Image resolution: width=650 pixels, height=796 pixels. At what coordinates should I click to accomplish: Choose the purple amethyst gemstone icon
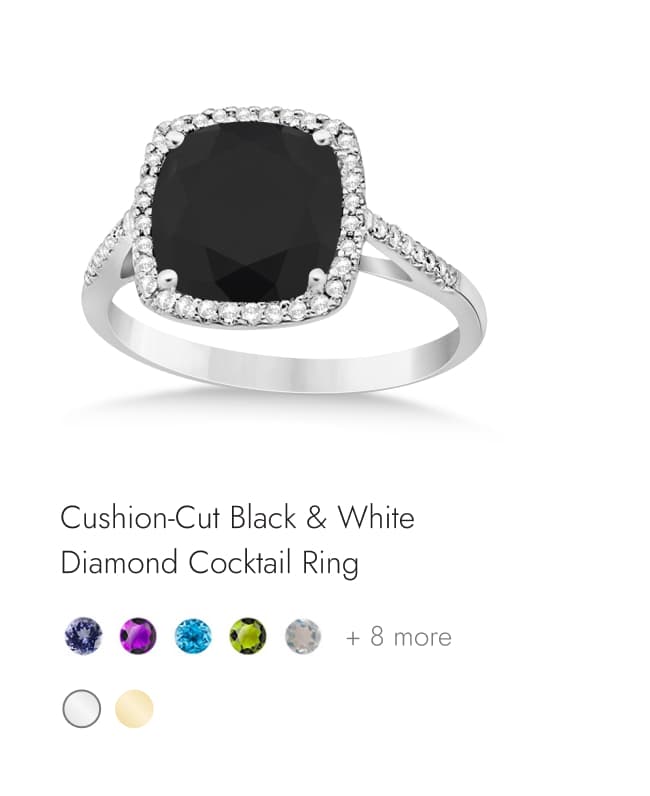(138, 636)
